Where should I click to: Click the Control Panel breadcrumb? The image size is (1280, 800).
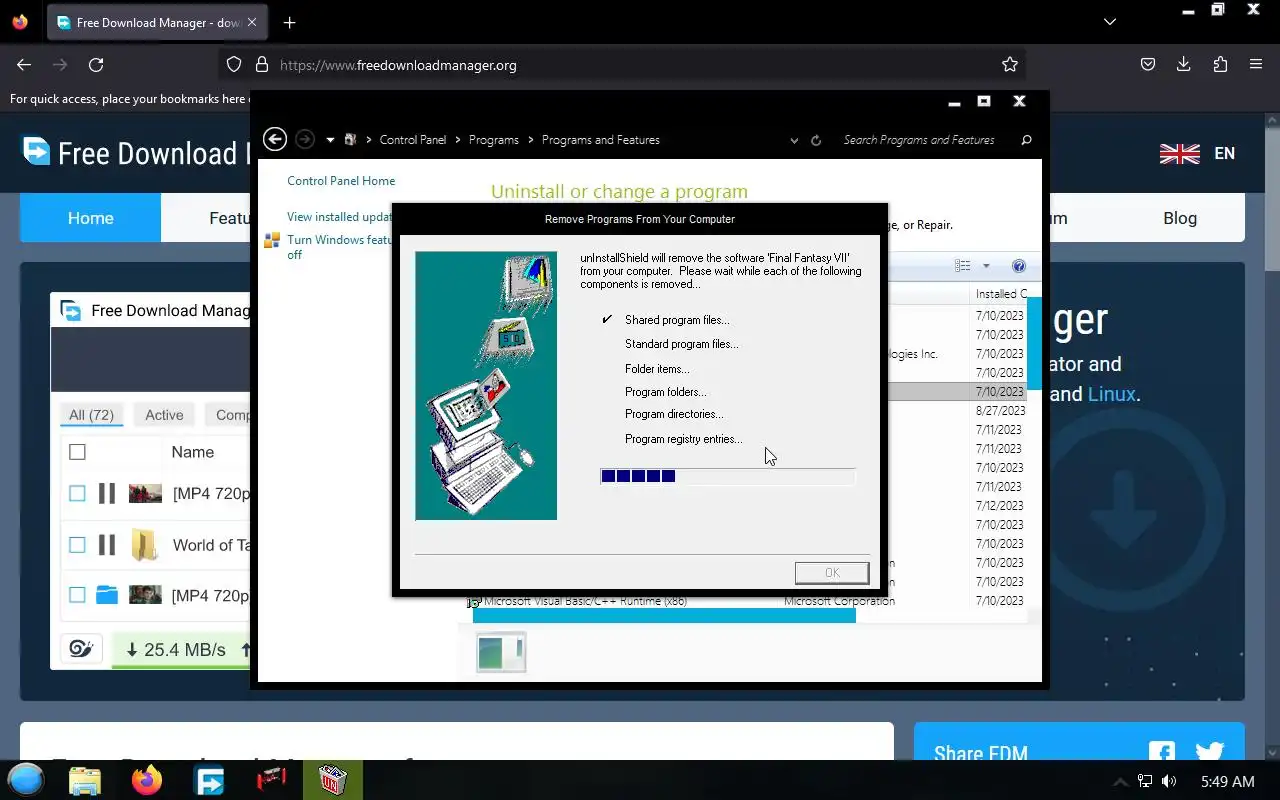click(413, 140)
